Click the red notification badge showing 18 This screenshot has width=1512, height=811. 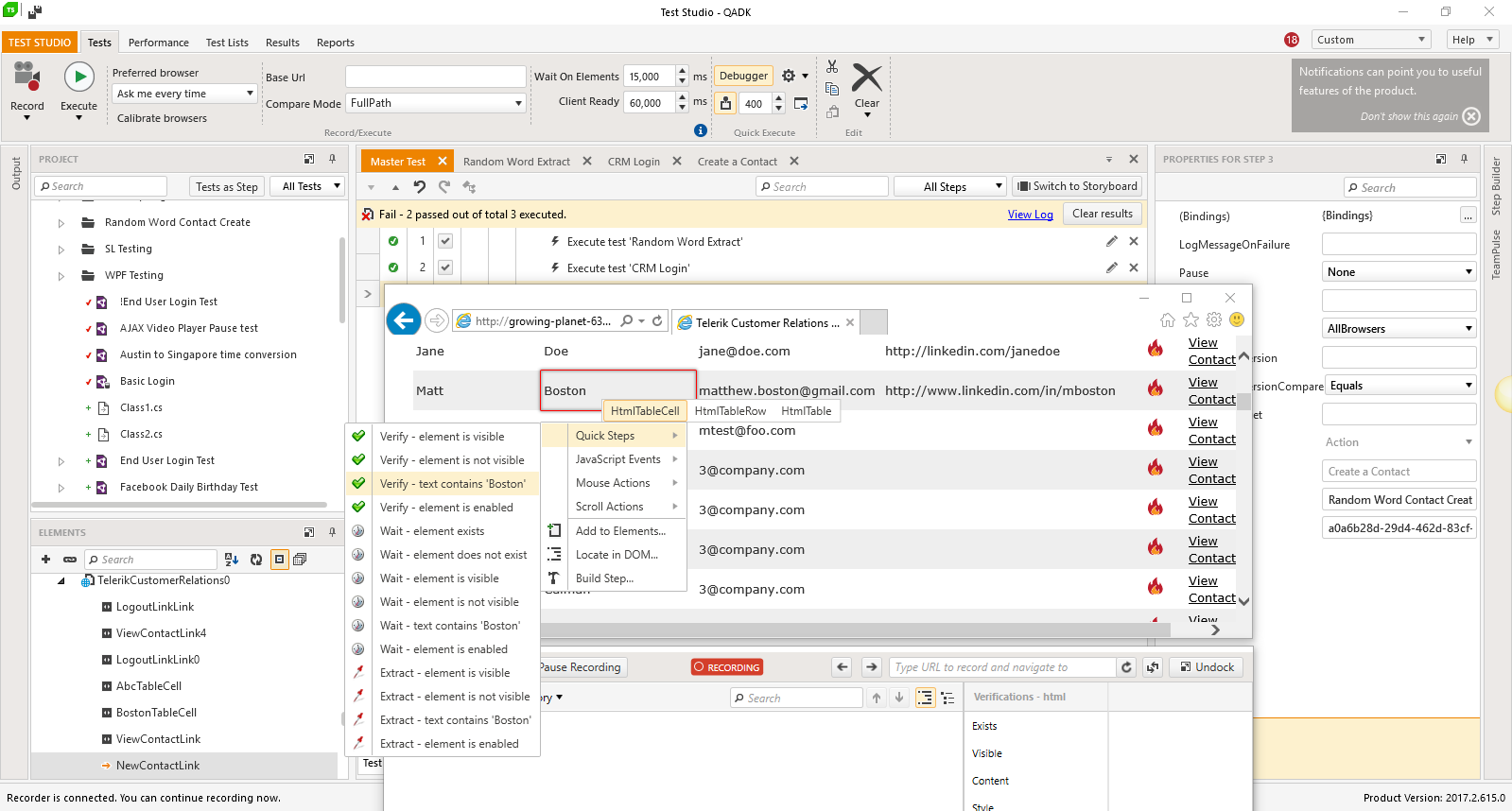1292,40
